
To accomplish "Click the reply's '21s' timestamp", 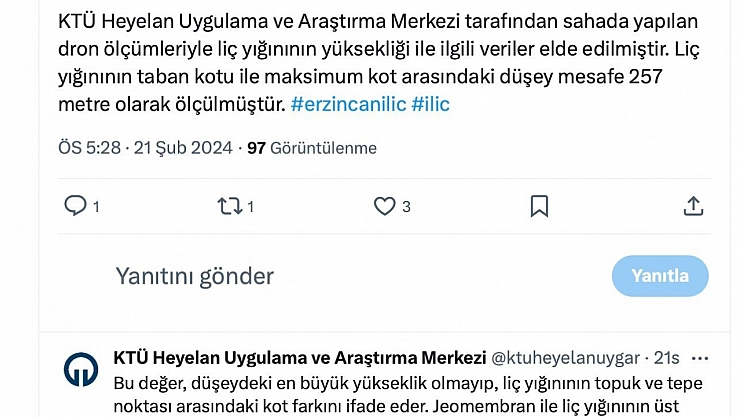I will click(x=666, y=357).
